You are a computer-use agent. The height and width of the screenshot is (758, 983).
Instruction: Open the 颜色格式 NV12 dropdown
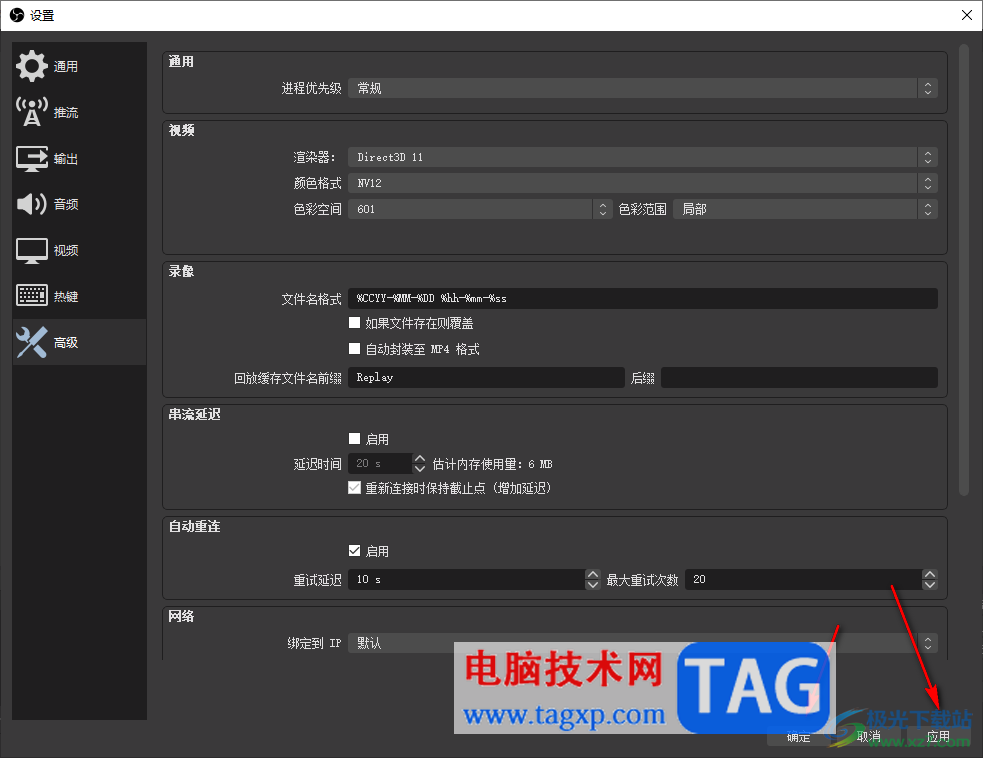(x=643, y=183)
